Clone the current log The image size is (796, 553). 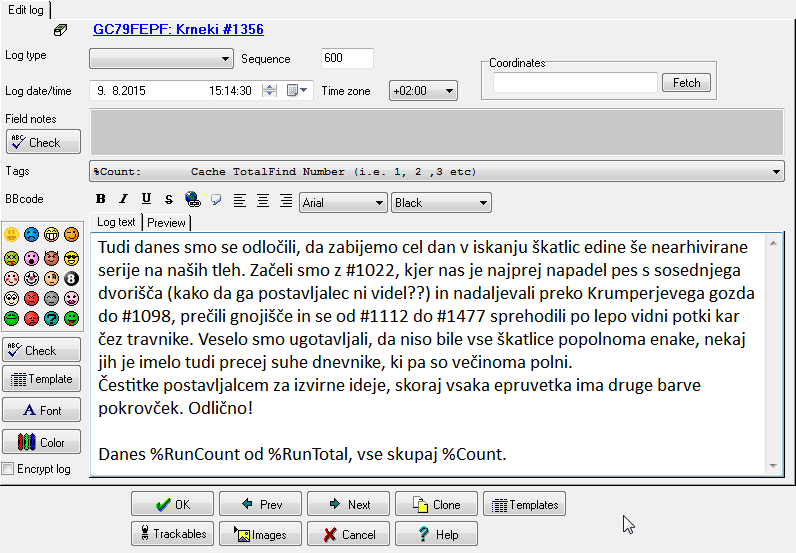point(436,504)
